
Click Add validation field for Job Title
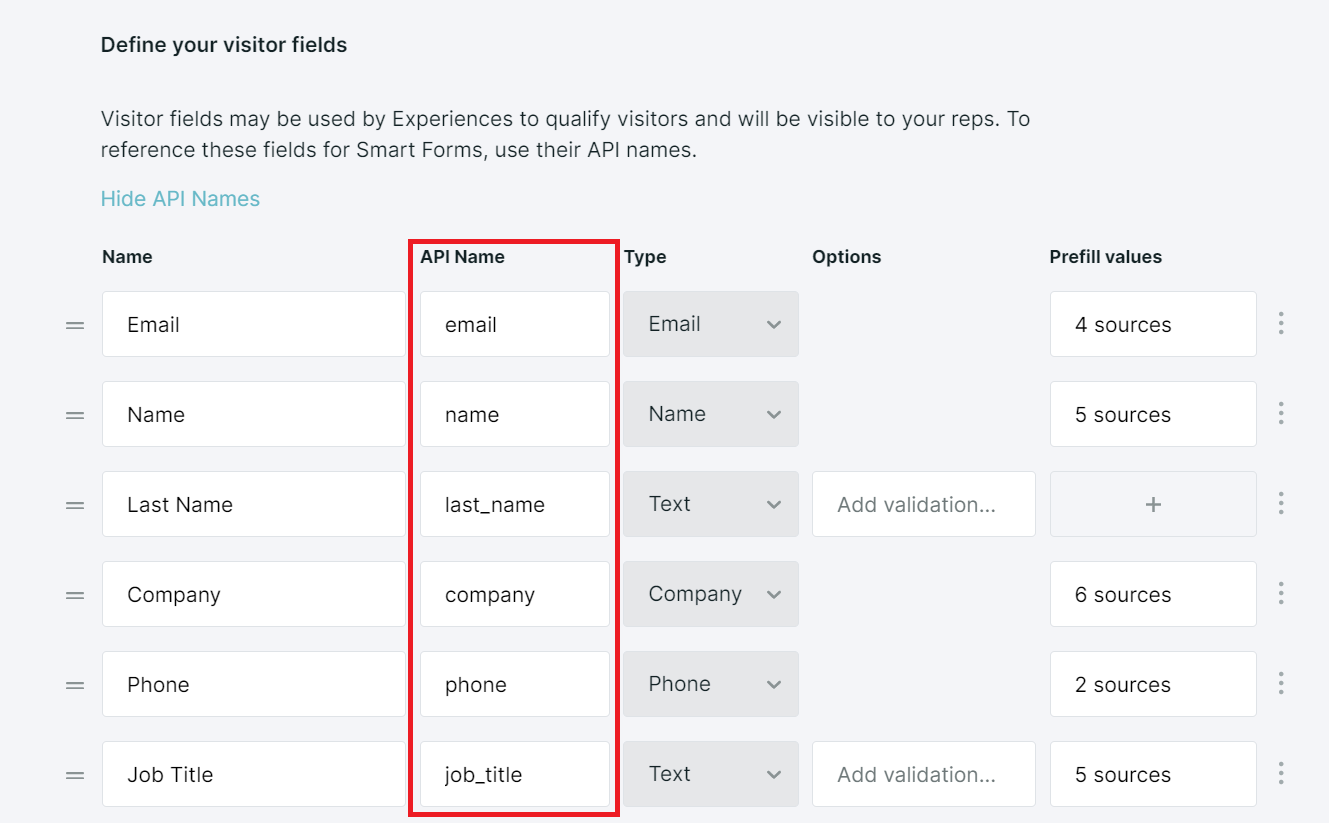(x=923, y=775)
